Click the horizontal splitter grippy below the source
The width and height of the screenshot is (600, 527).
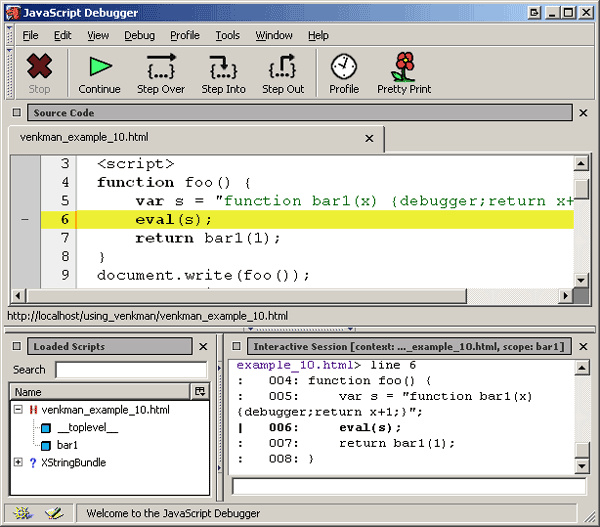click(x=300, y=329)
